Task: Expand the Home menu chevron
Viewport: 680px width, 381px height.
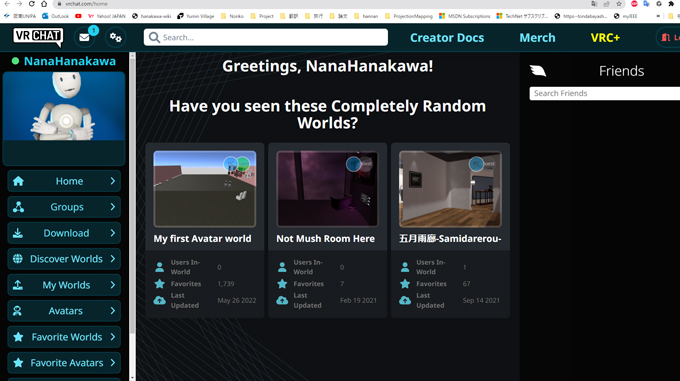Action: click(113, 181)
